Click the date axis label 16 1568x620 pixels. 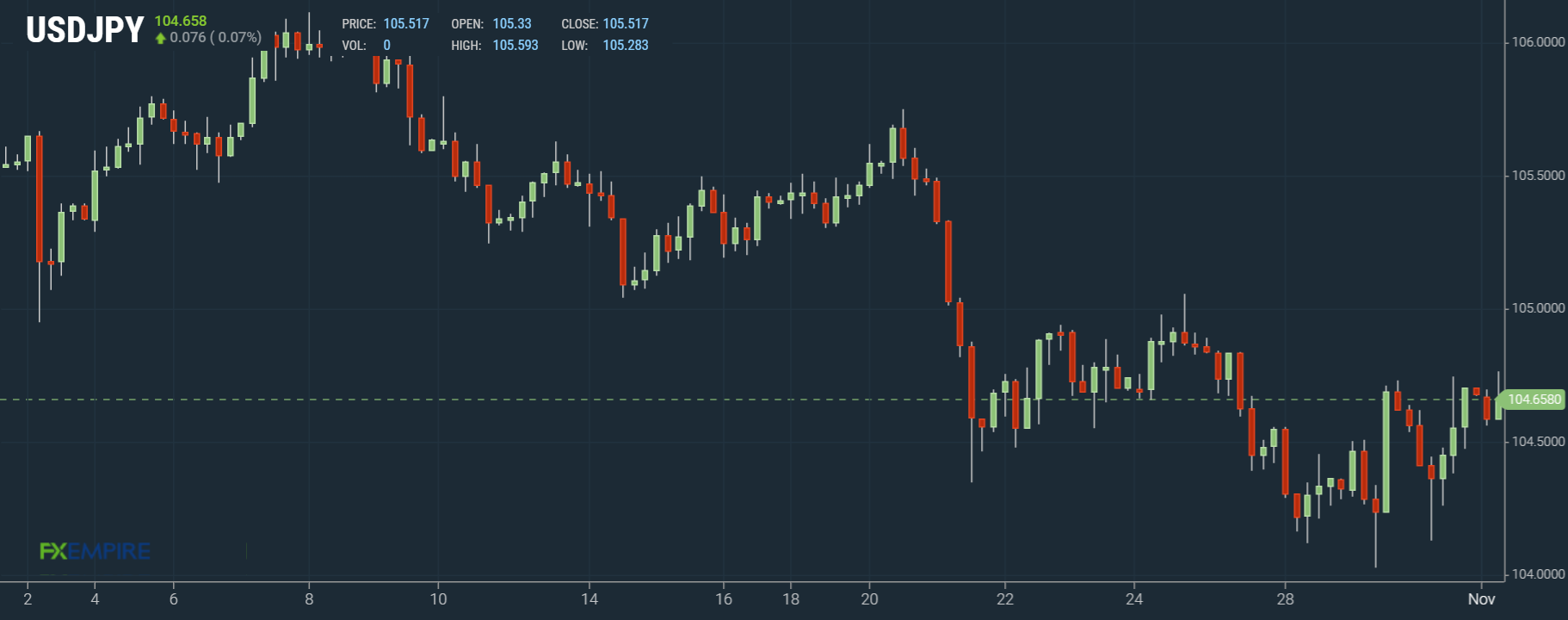point(724,599)
